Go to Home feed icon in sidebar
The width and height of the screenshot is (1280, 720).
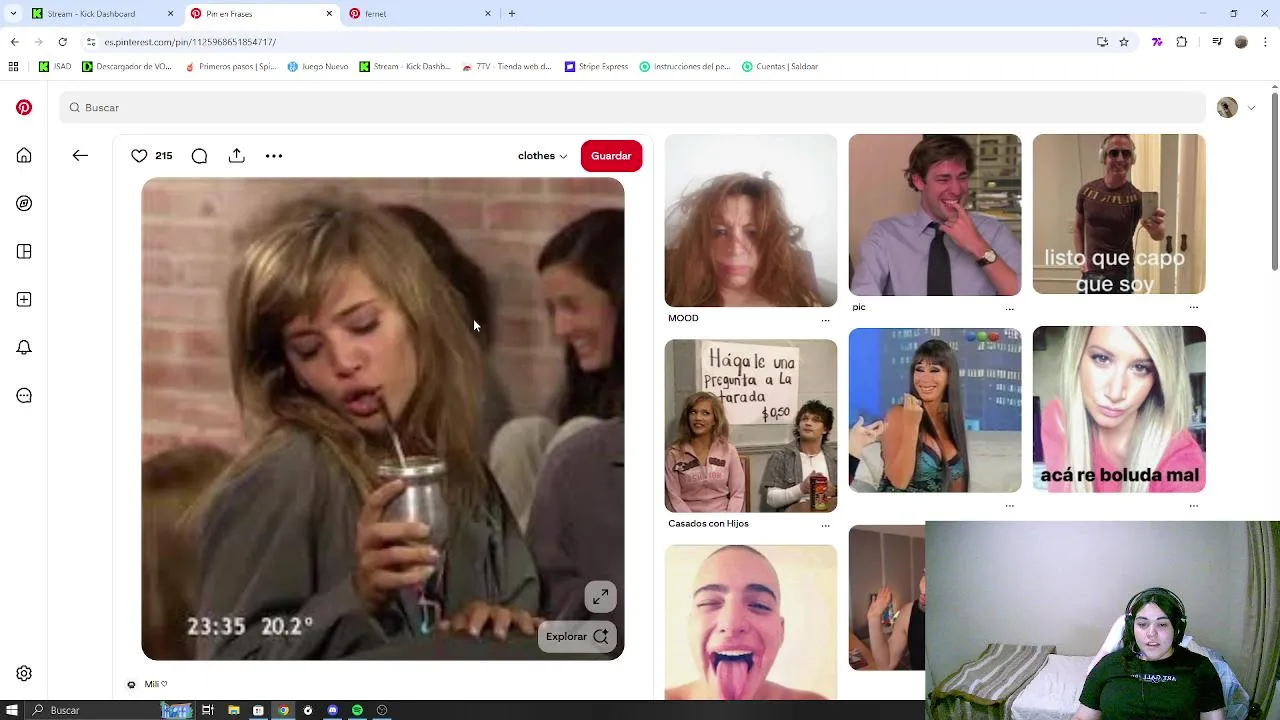[24, 155]
